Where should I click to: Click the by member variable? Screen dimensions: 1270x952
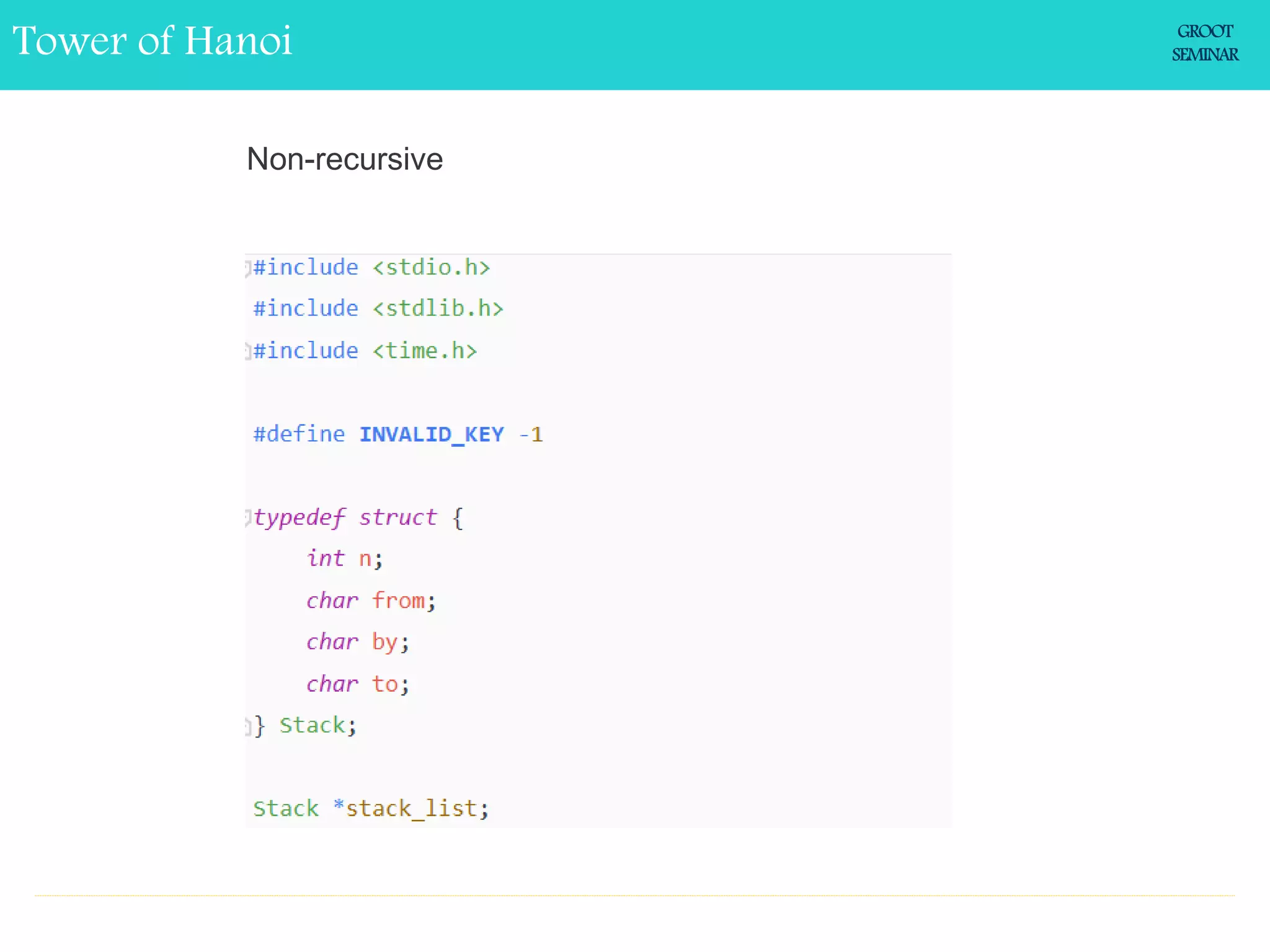coord(384,642)
